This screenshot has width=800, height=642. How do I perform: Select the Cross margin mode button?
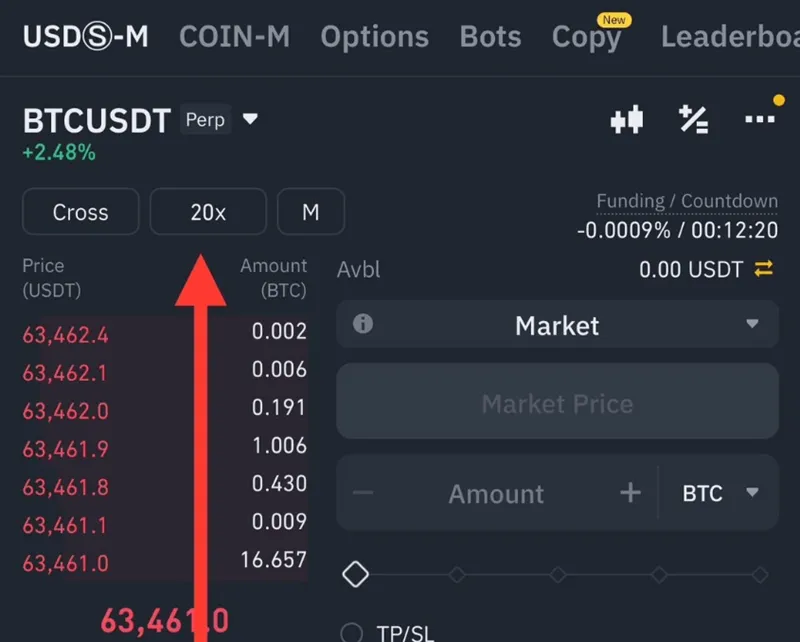tap(80, 212)
